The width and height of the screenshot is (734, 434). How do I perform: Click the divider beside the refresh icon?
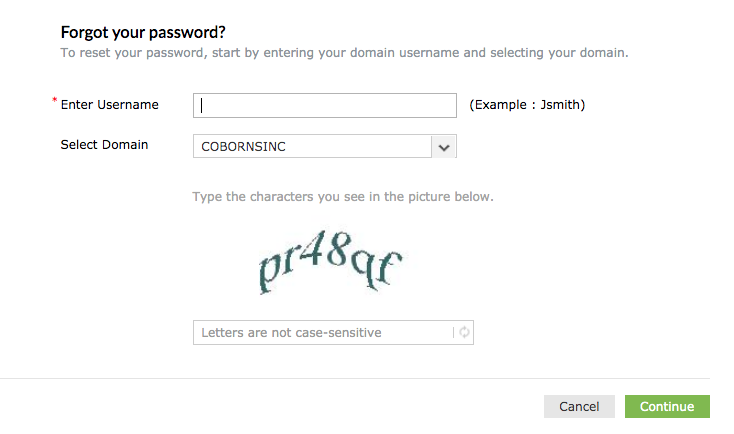(x=453, y=332)
